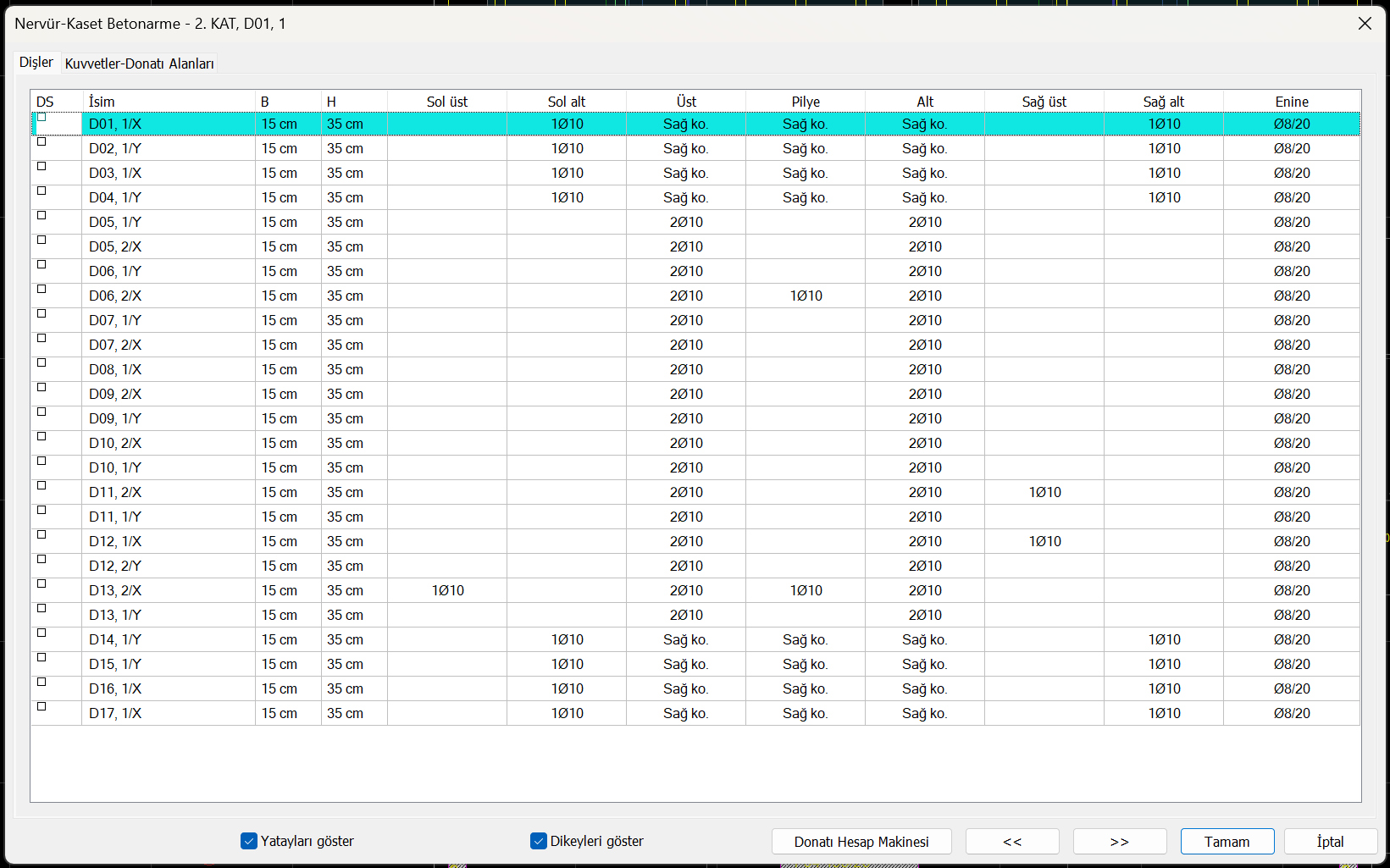
Task: Check the DS box for row D13, 2/X
Action: 42,584
